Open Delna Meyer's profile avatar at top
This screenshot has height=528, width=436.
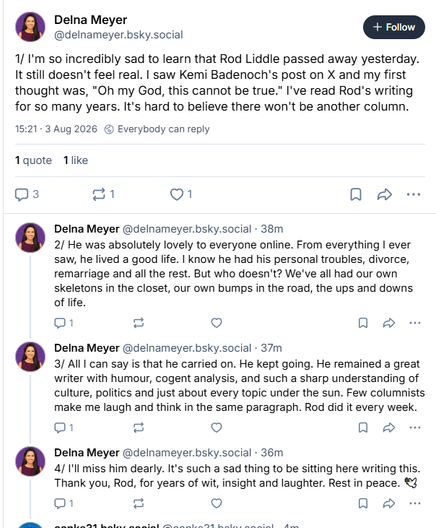pos(30,27)
